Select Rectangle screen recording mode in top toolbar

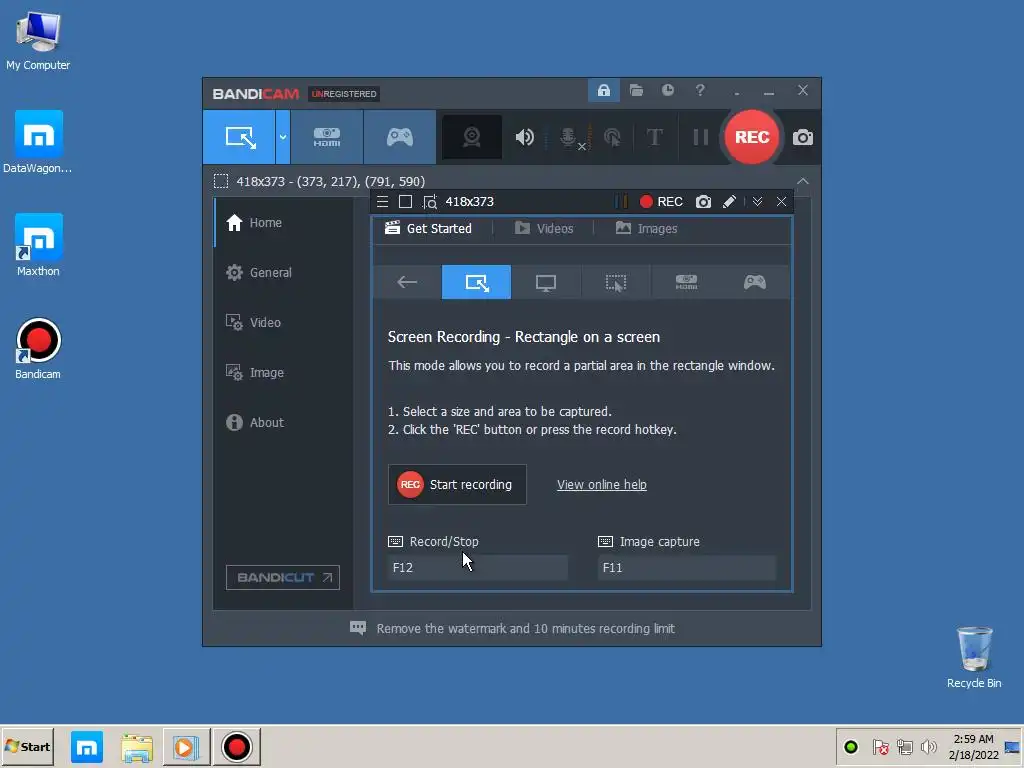[x=239, y=137]
